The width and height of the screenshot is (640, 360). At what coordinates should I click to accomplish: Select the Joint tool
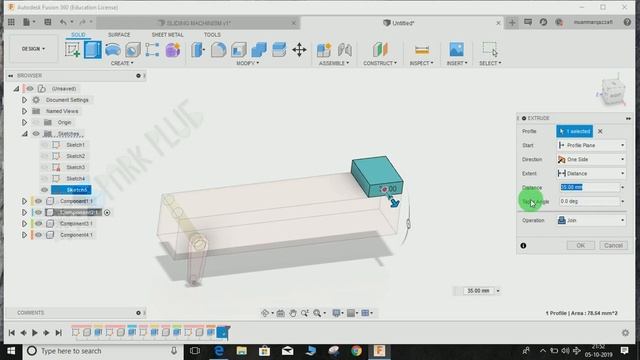(x=345, y=50)
